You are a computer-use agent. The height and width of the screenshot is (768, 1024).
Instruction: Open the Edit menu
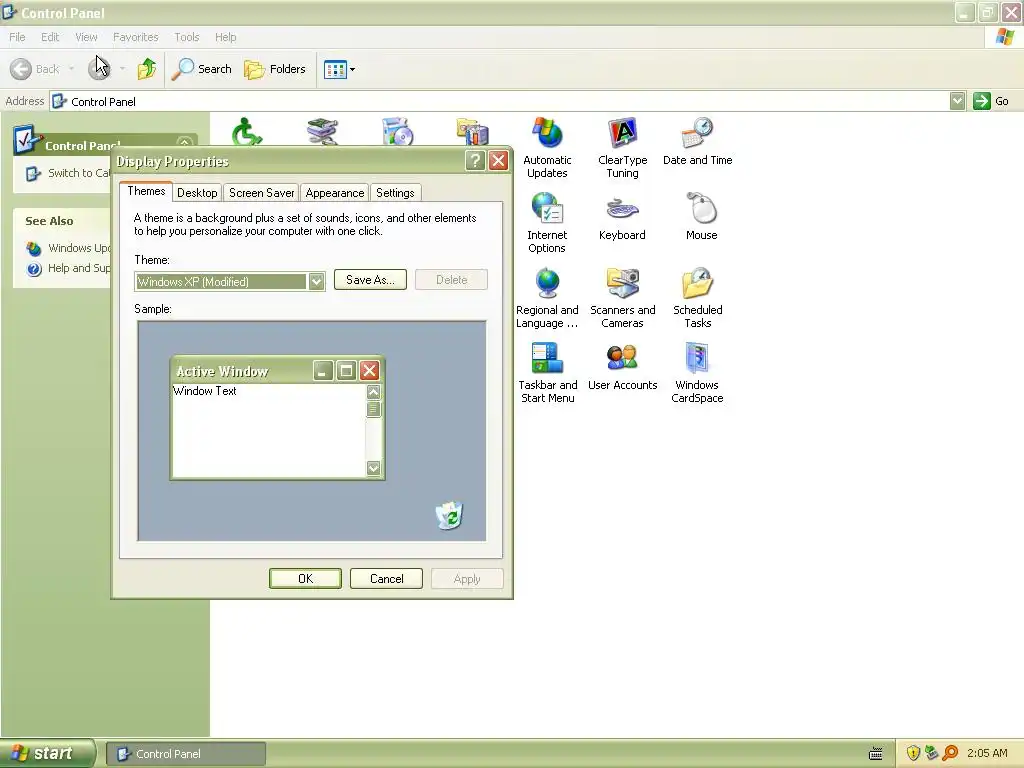point(50,37)
